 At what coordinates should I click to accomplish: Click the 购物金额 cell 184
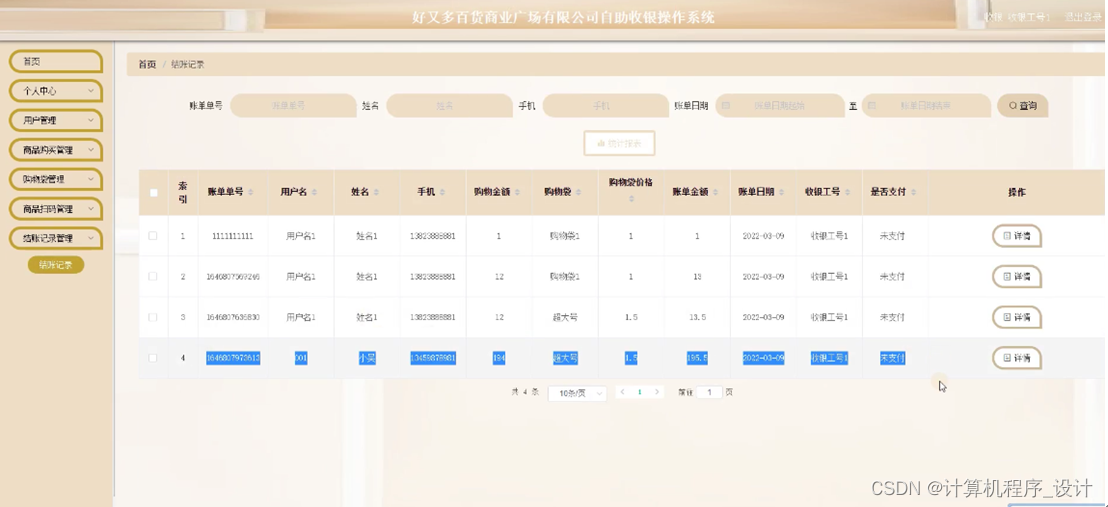click(499, 359)
